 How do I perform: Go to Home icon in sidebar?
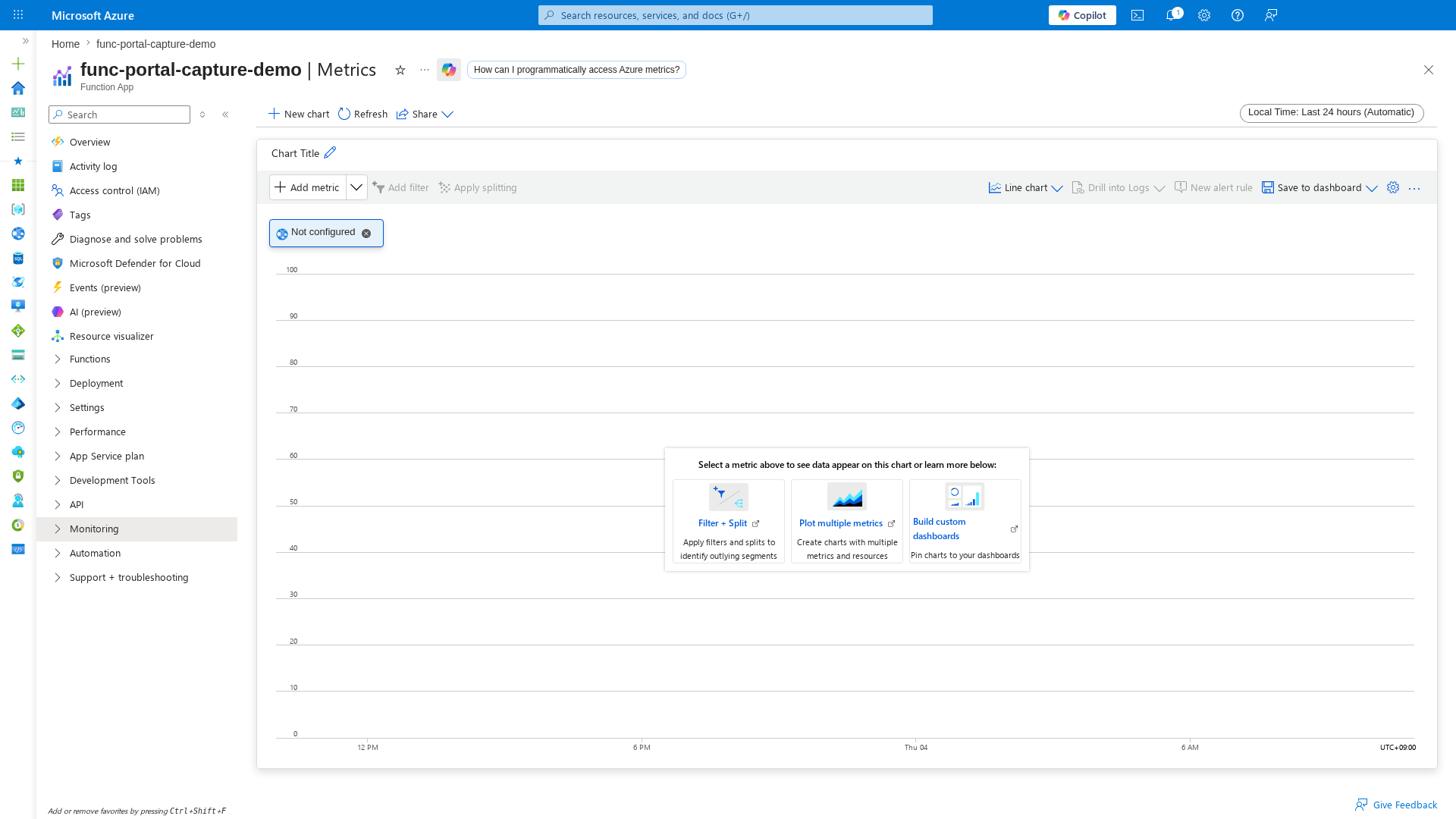18,88
